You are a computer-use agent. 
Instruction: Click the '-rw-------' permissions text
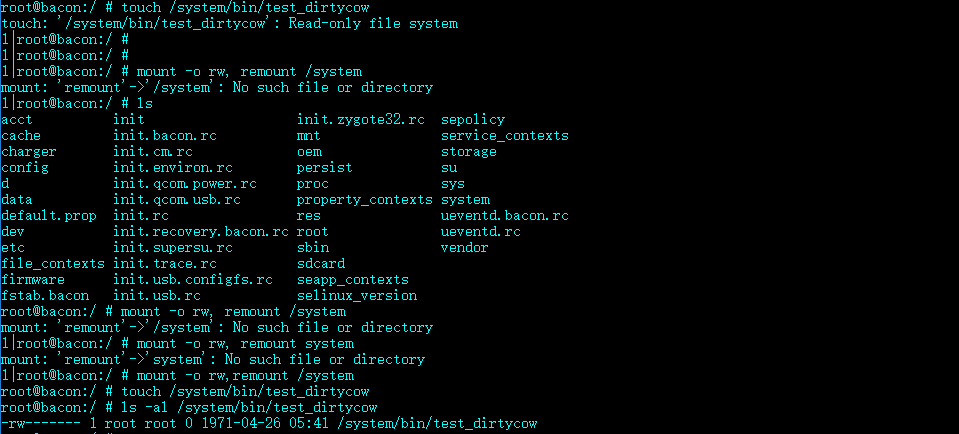[41, 423]
